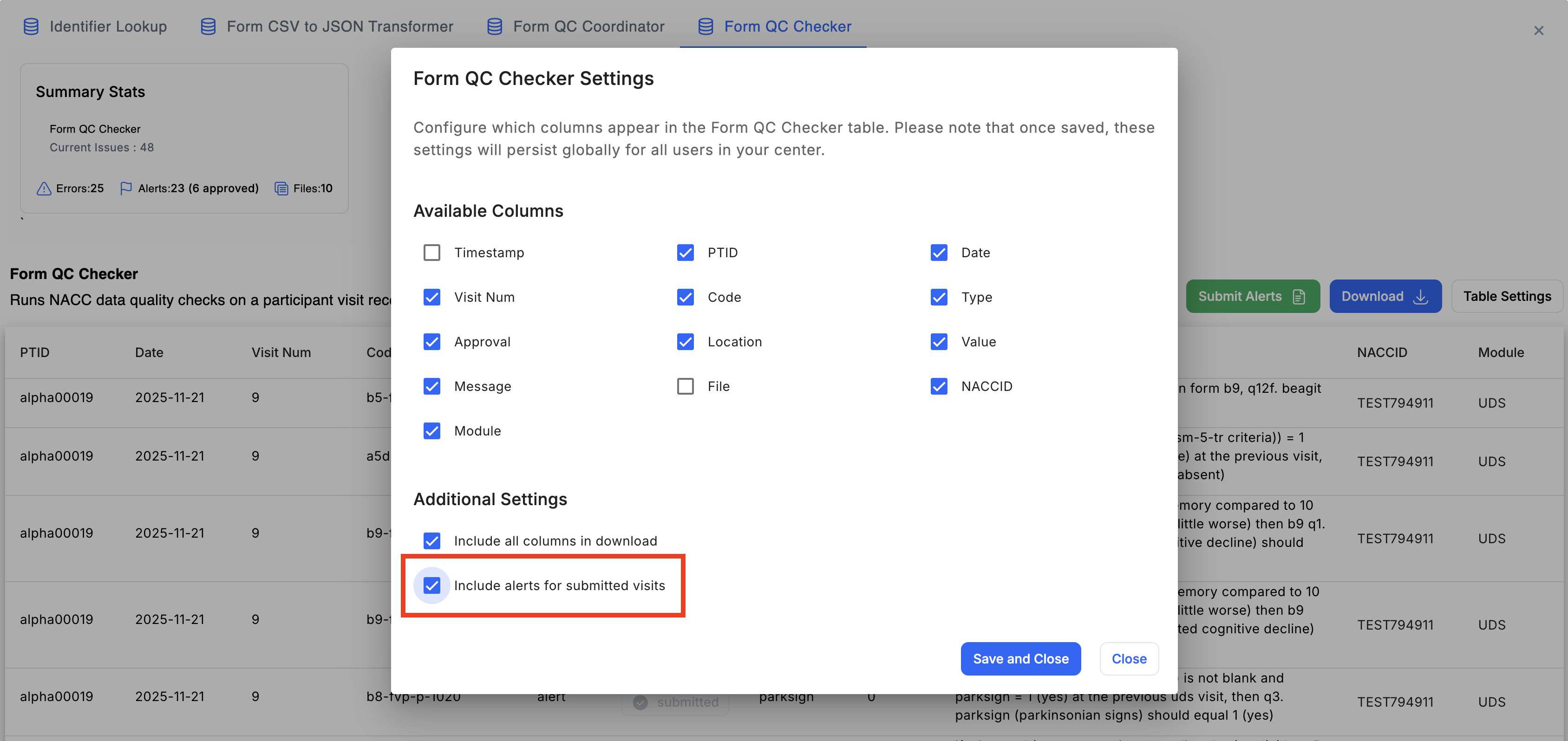Uncheck the Location column checkbox
1568x741 pixels.
point(686,342)
